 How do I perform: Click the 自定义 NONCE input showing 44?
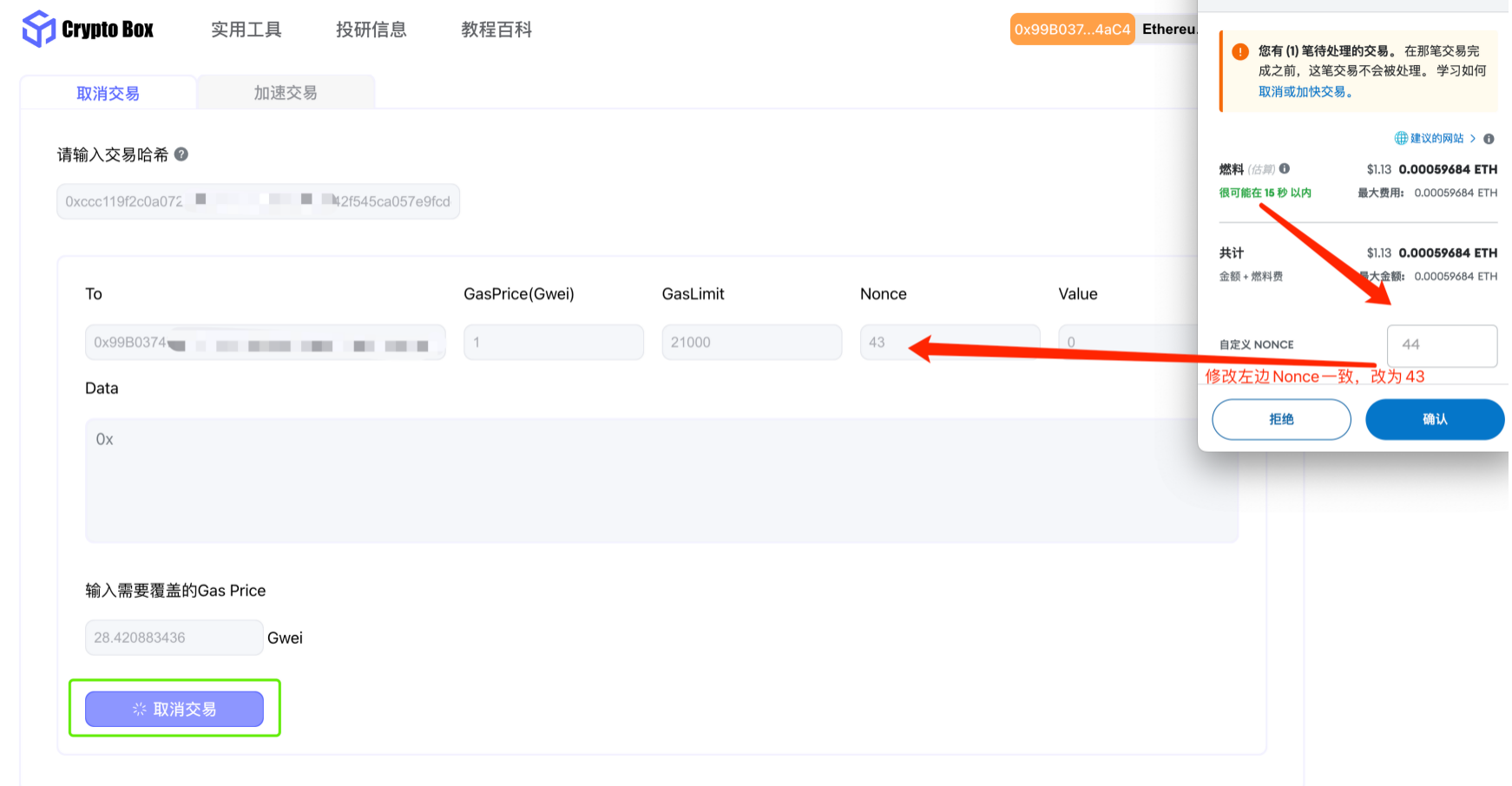point(1442,345)
